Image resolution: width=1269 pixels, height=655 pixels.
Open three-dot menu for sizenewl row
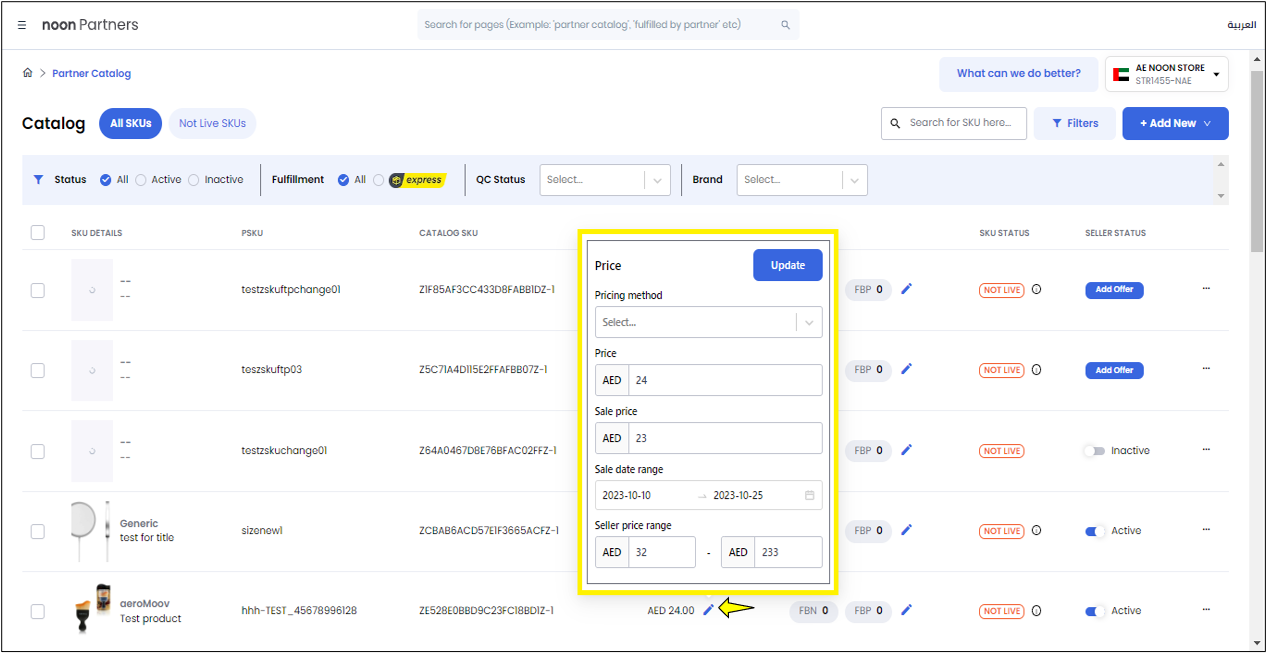coord(1206,530)
